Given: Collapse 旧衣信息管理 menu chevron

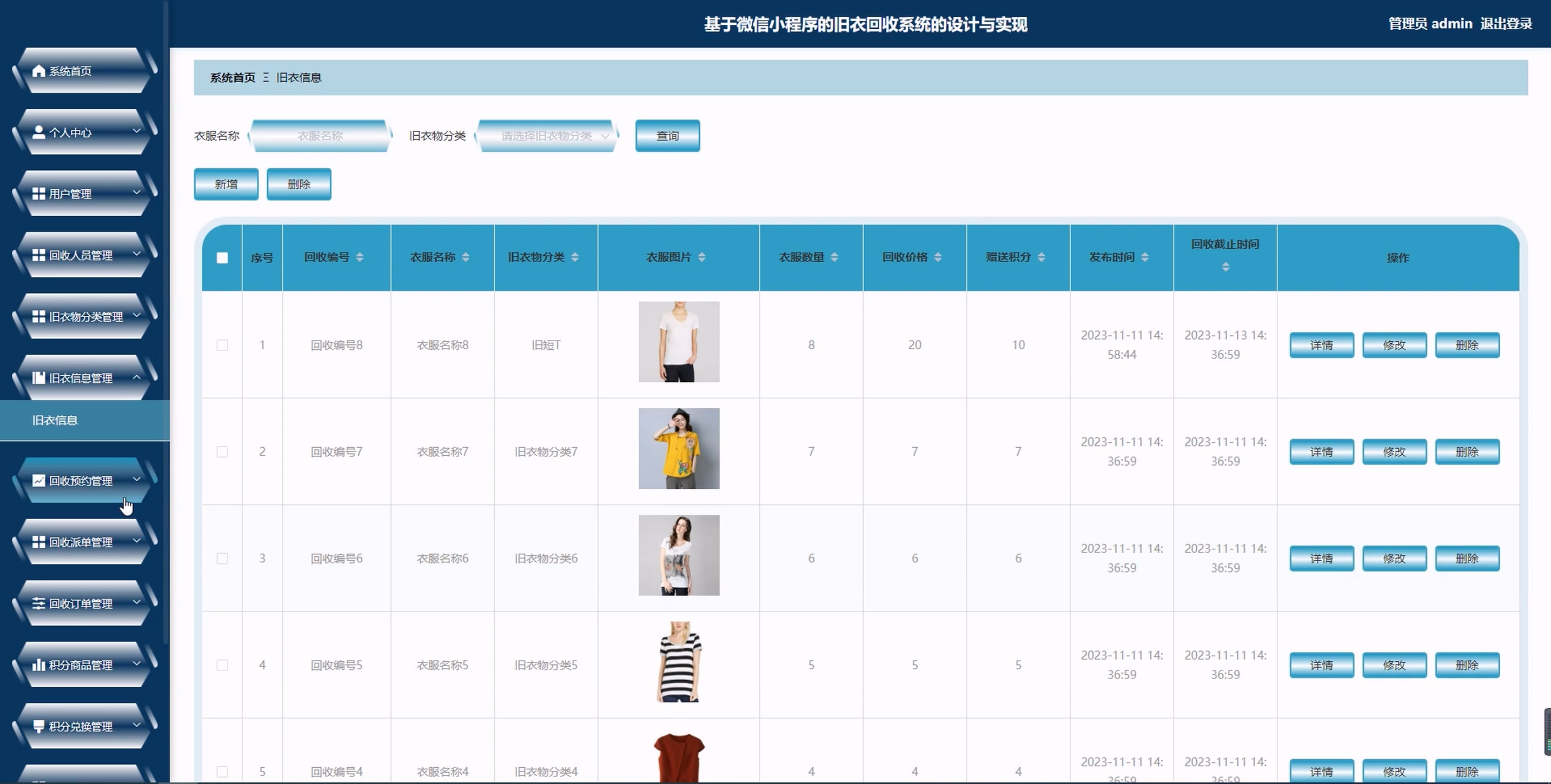Looking at the screenshot, I should (137, 377).
